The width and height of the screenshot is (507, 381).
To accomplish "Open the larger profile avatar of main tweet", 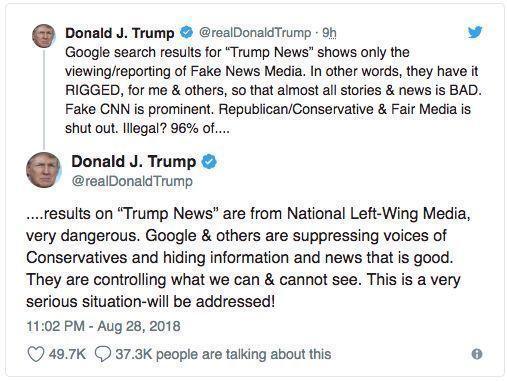I will point(43,170).
